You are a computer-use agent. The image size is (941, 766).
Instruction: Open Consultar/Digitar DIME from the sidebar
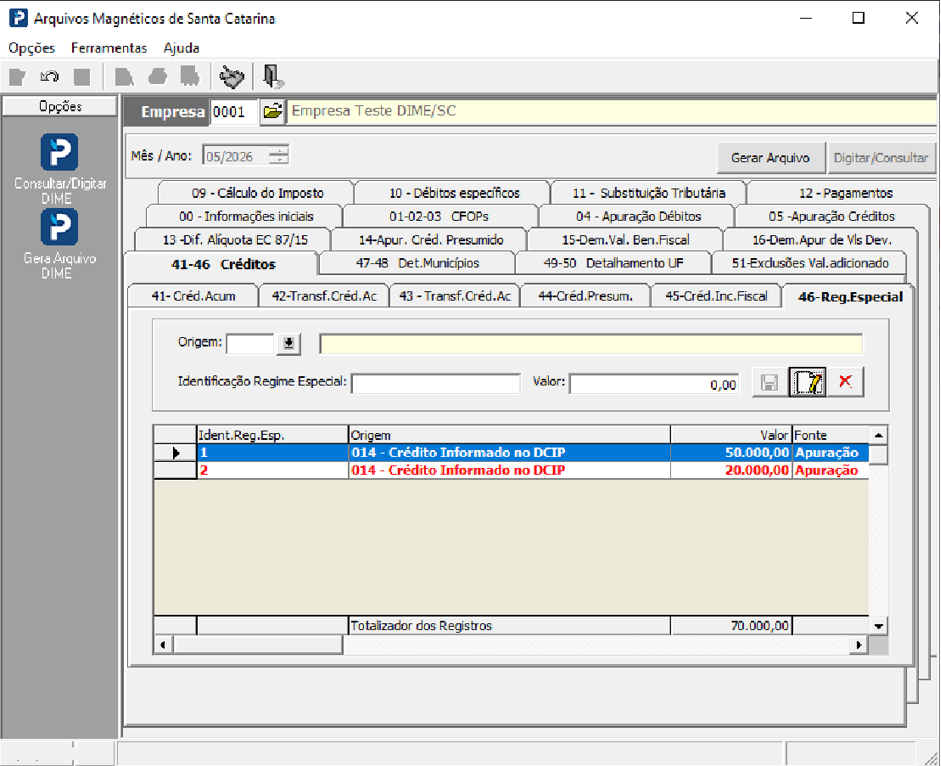(x=59, y=169)
